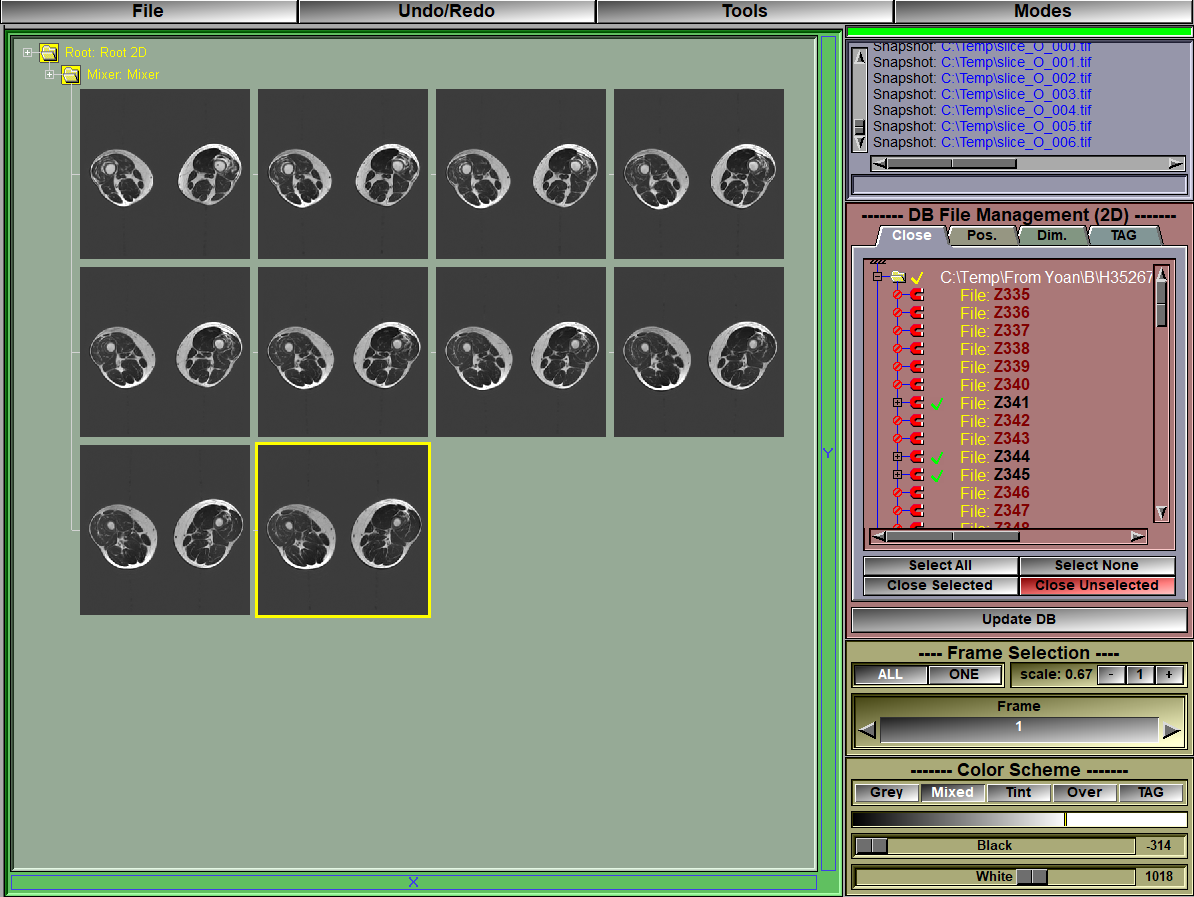The height and width of the screenshot is (897, 1194).
Task: Toggle the yellow checkmark on the C:\Temp folder
Action: (917, 278)
